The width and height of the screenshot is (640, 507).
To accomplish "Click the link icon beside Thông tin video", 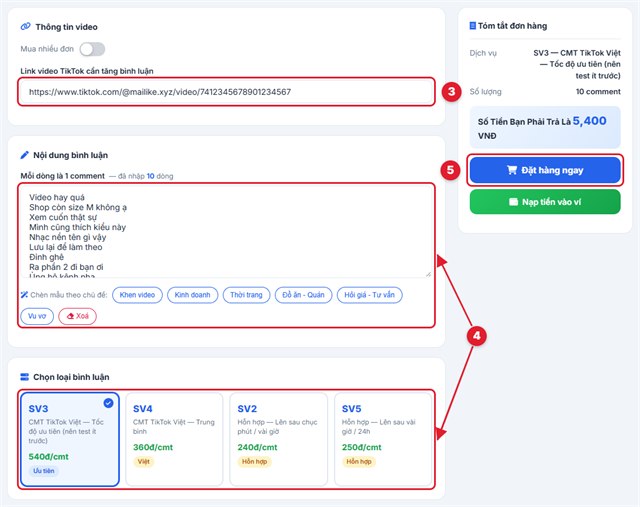I will pos(25,27).
